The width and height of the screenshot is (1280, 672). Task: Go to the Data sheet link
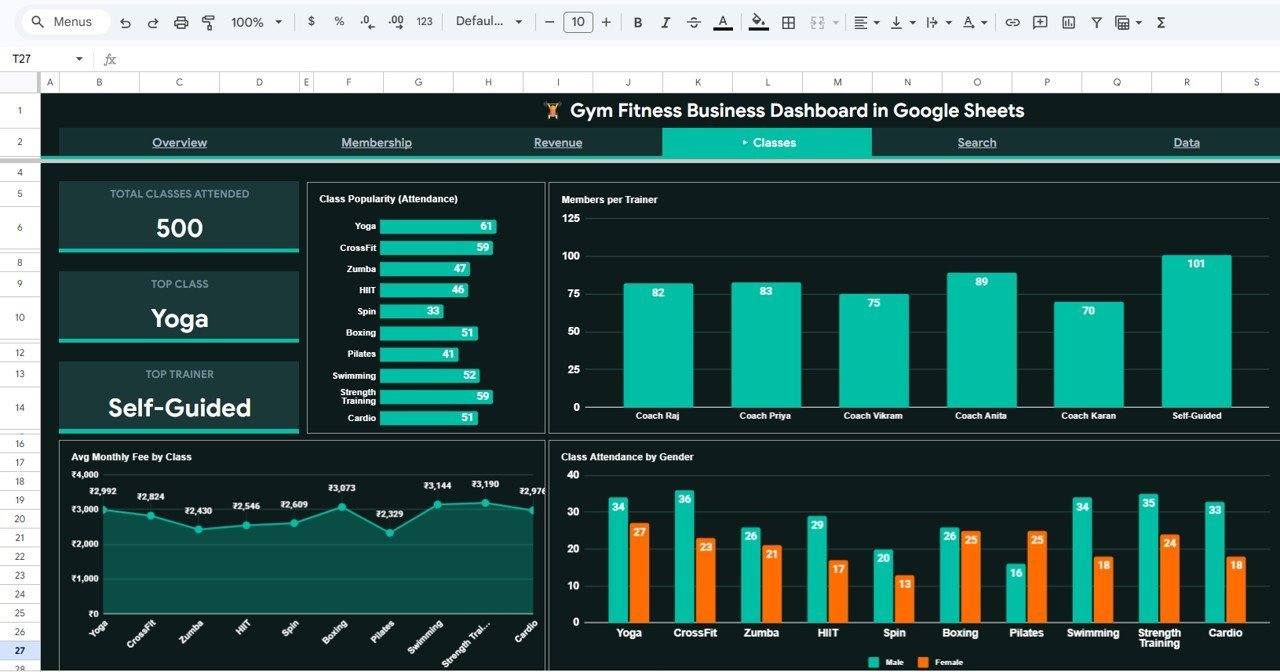[x=1186, y=143]
